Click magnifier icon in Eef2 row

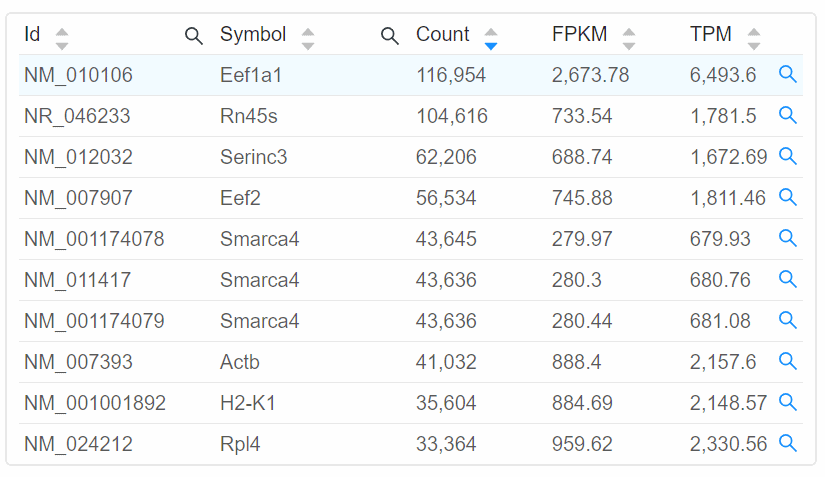coord(788,197)
